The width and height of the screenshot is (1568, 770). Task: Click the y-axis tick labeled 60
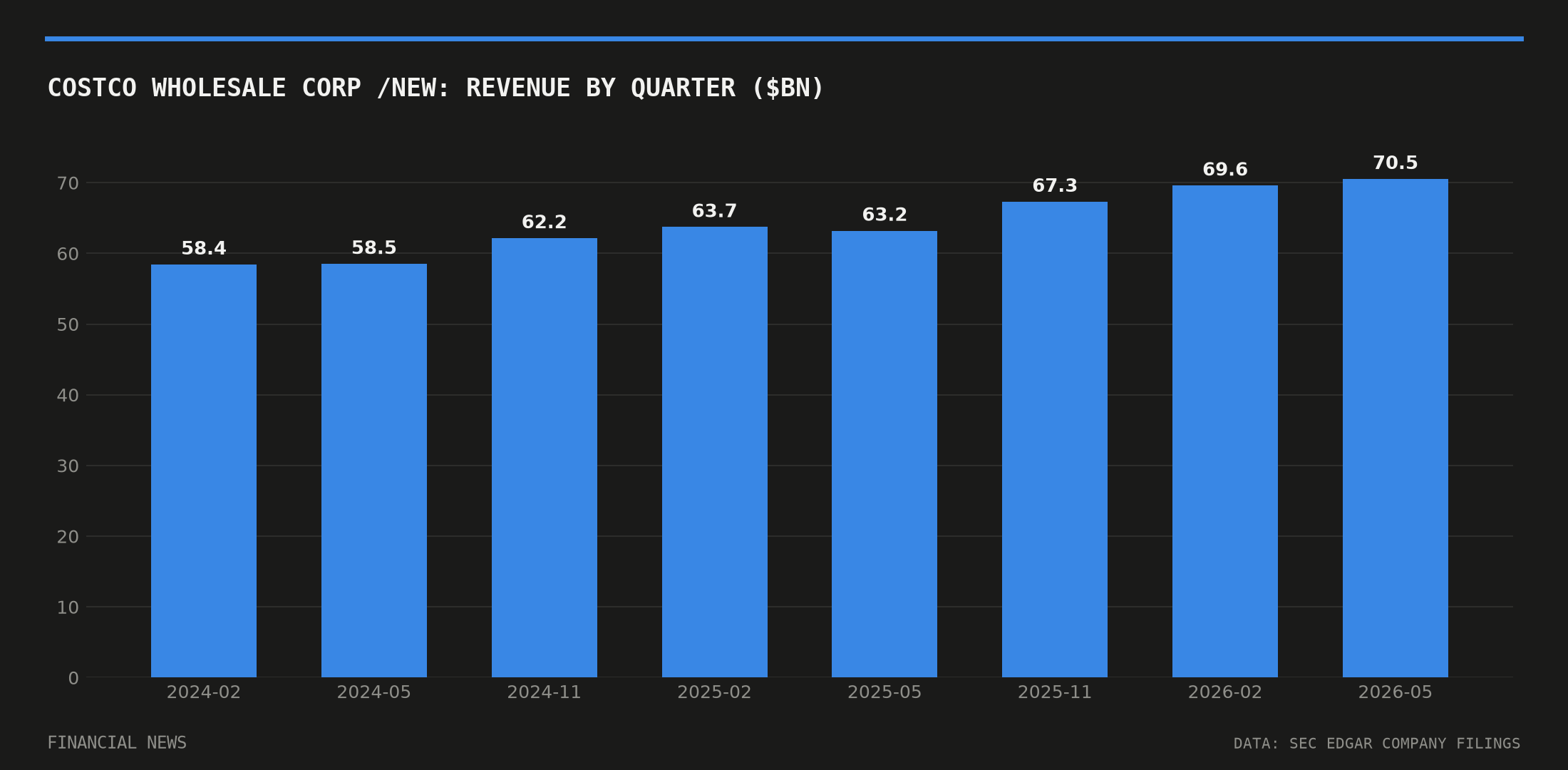(68, 254)
